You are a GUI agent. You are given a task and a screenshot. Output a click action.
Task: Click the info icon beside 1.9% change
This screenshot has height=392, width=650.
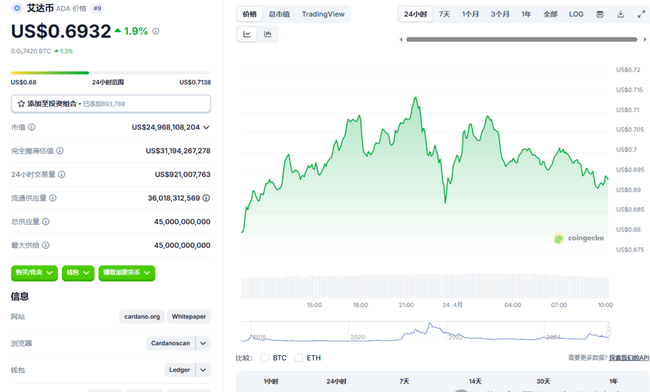pyautogui.click(x=156, y=31)
